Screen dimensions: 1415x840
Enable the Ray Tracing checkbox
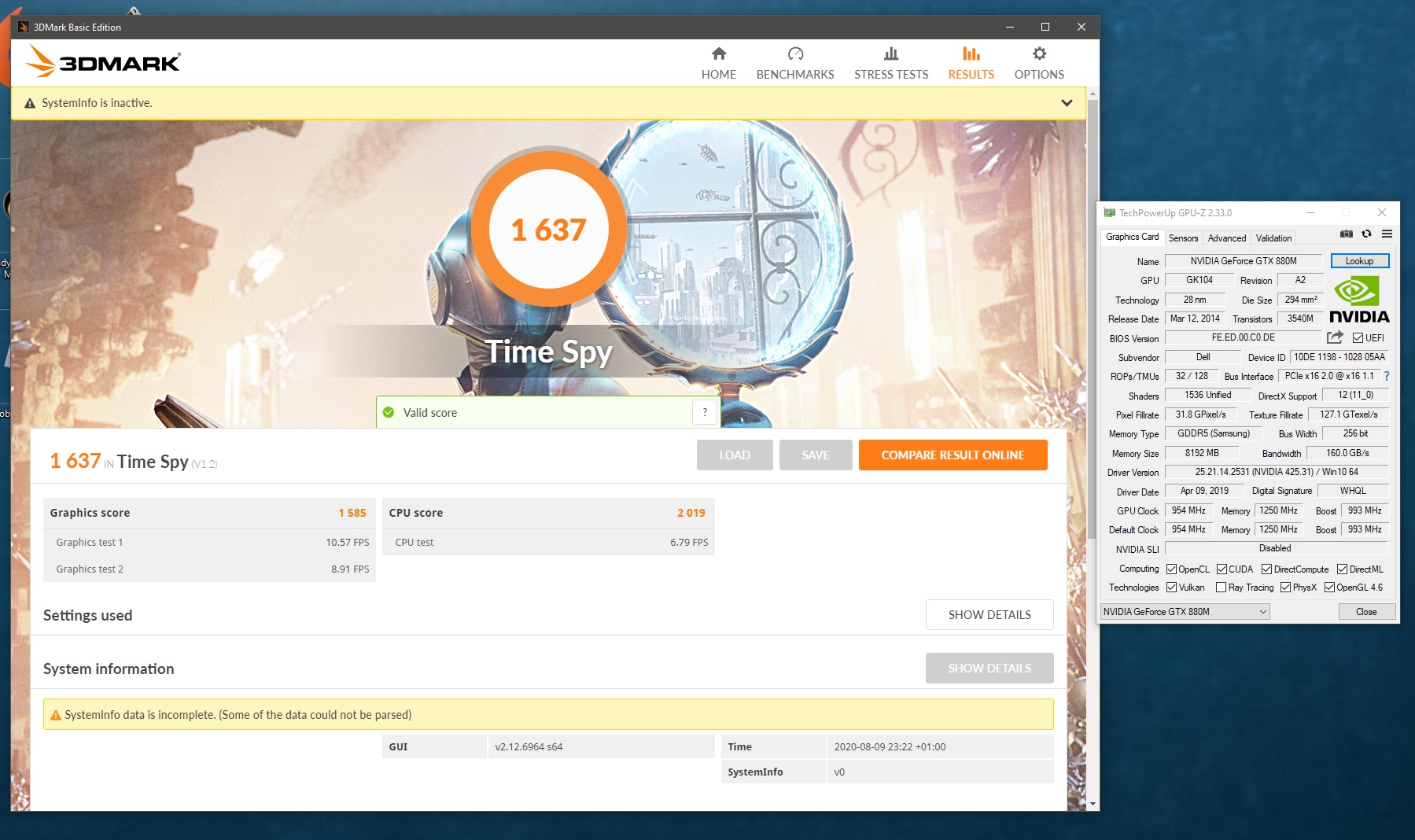[1221, 588]
